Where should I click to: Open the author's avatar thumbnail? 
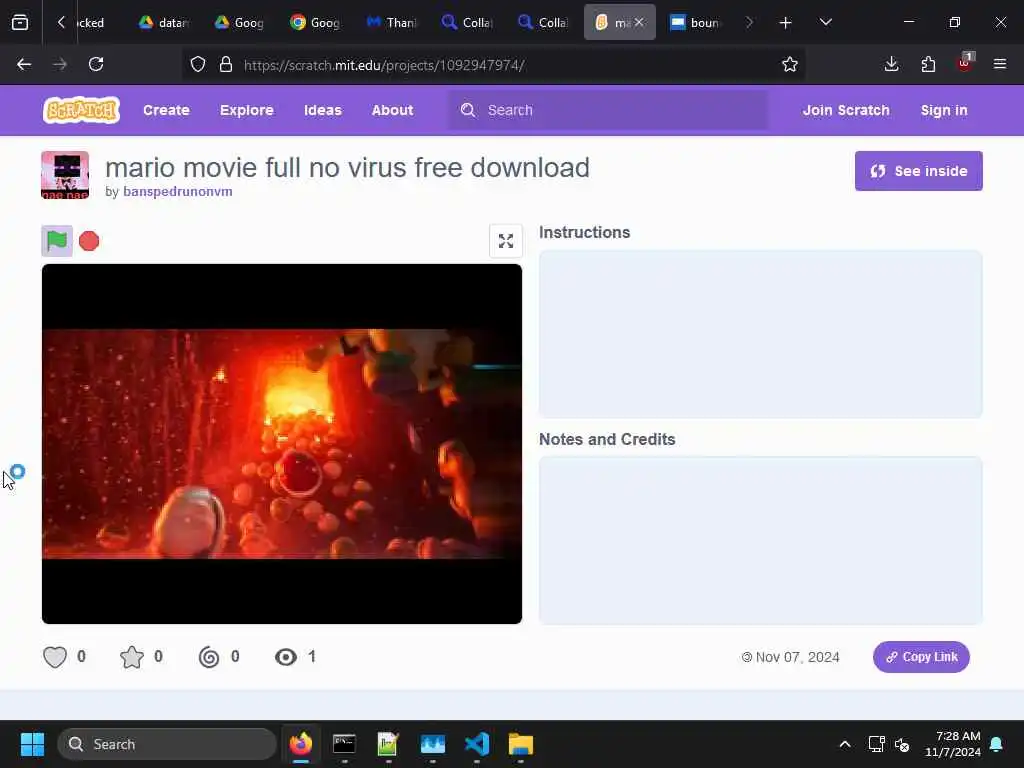coord(65,174)
